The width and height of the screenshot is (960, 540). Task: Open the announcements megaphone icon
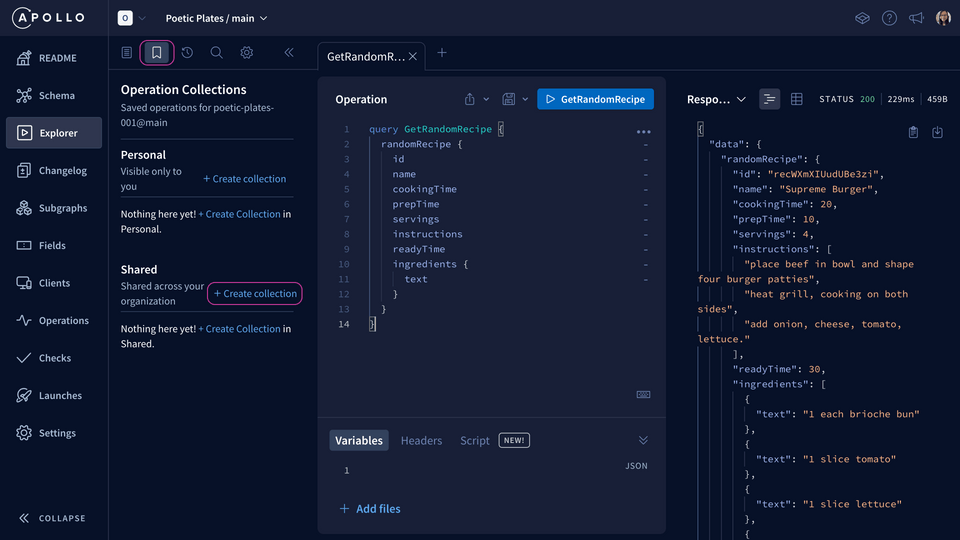click(916, 18)
